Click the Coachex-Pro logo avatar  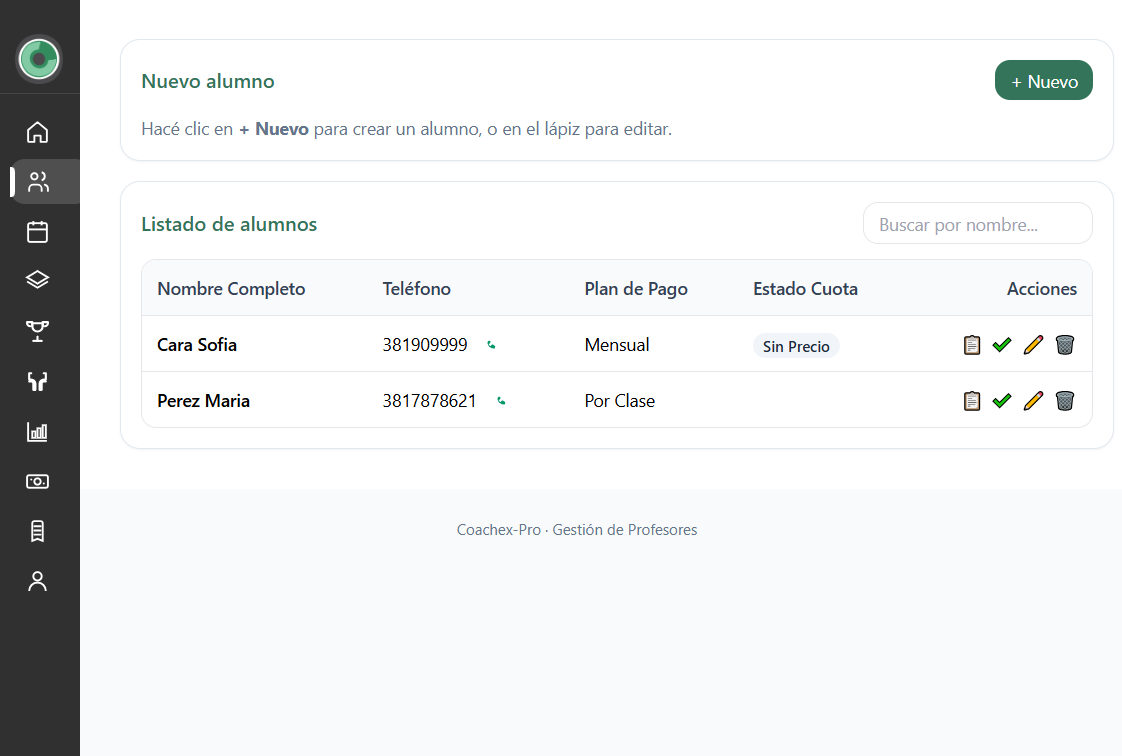pos(39,59)
